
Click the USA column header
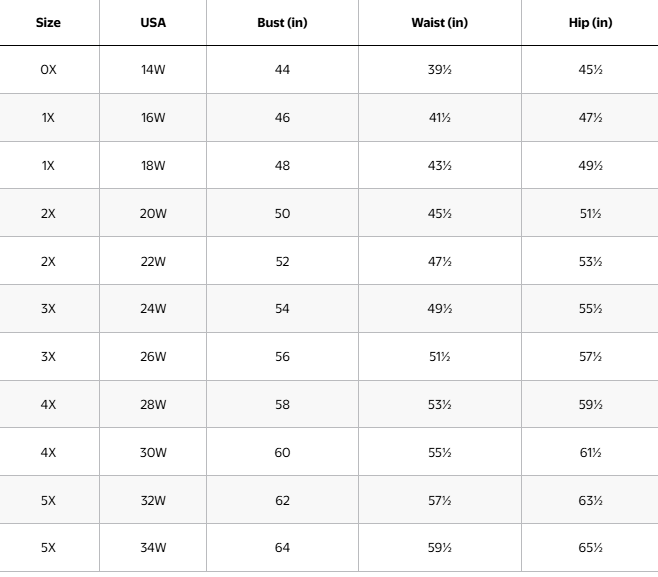153,23
